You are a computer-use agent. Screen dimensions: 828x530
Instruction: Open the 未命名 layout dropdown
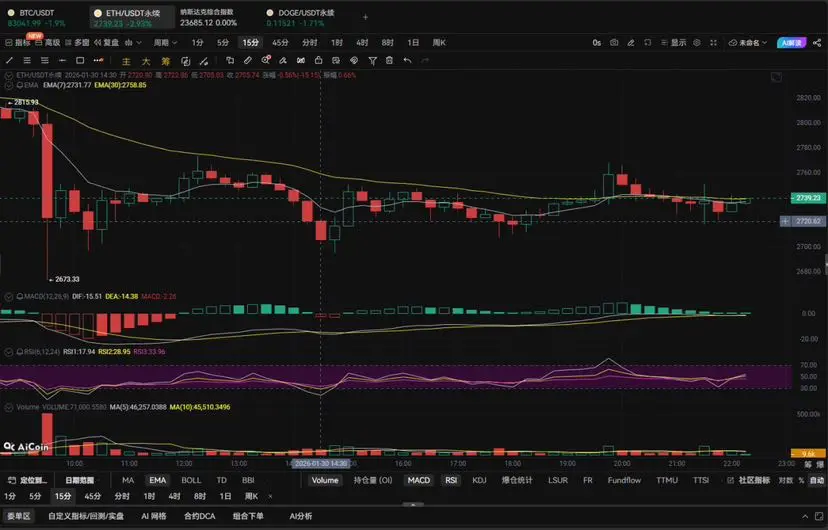(748, 43)
